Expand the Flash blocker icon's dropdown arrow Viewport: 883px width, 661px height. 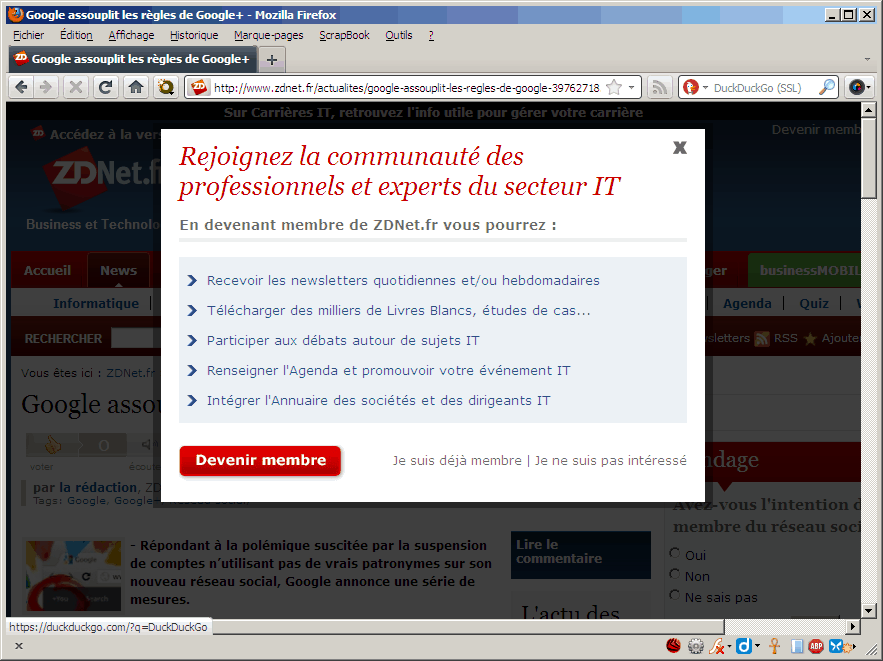coord(729,646)
